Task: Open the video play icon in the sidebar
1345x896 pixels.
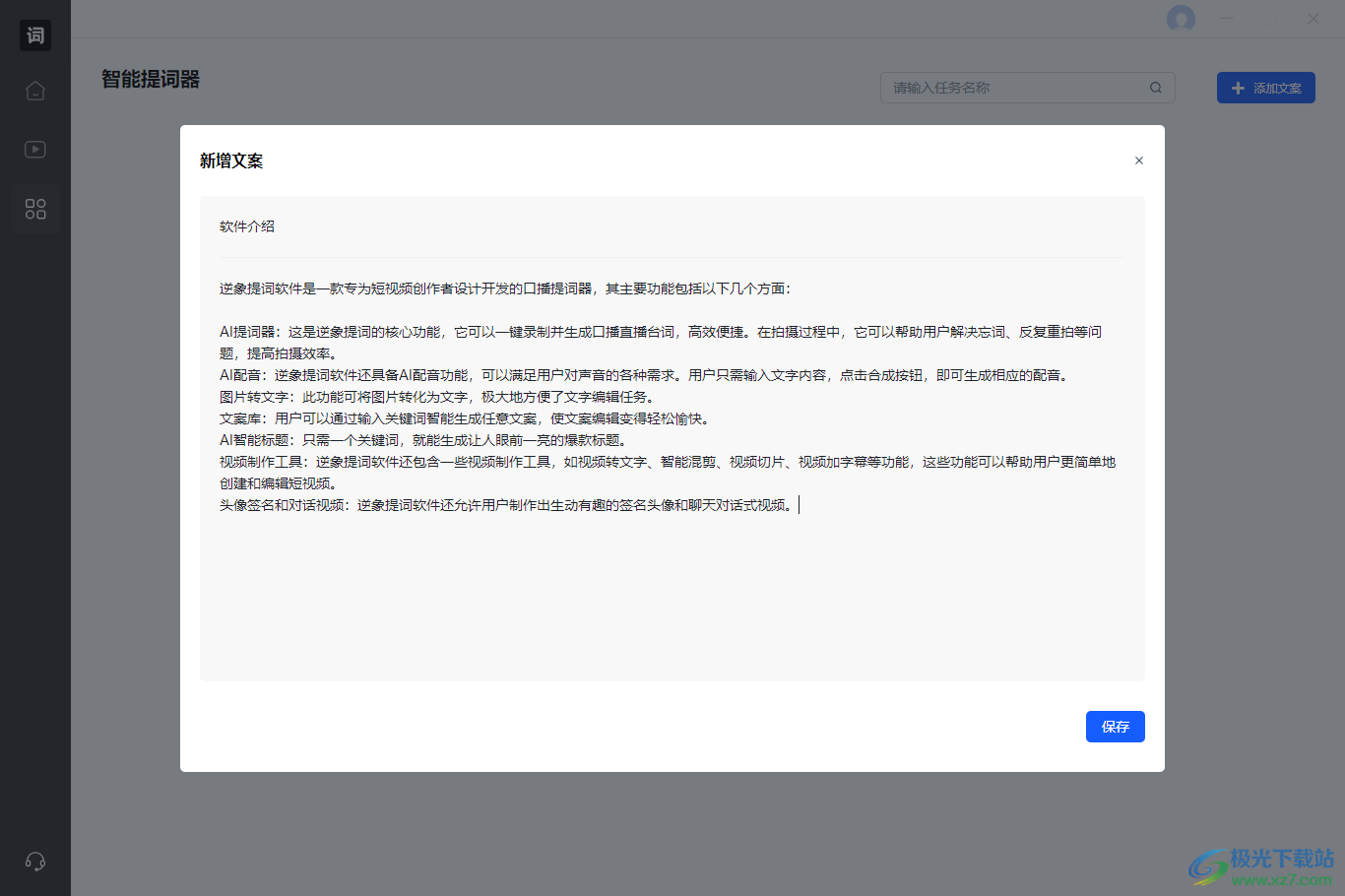Action: (35, 150)
